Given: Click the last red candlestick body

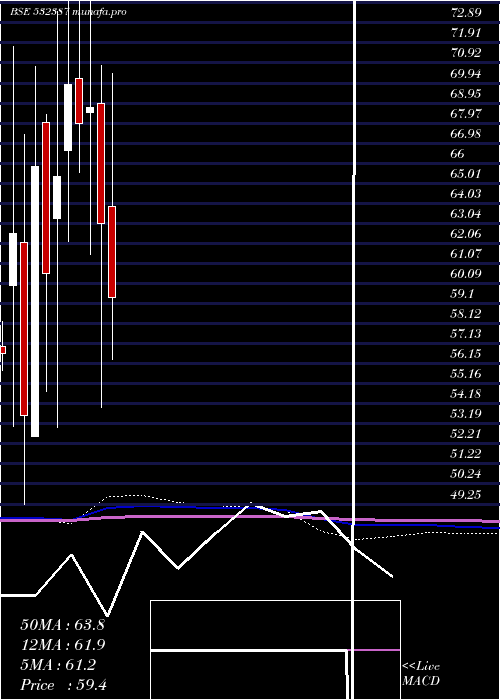Looking at the screenshot, I should tap(112, 252).
